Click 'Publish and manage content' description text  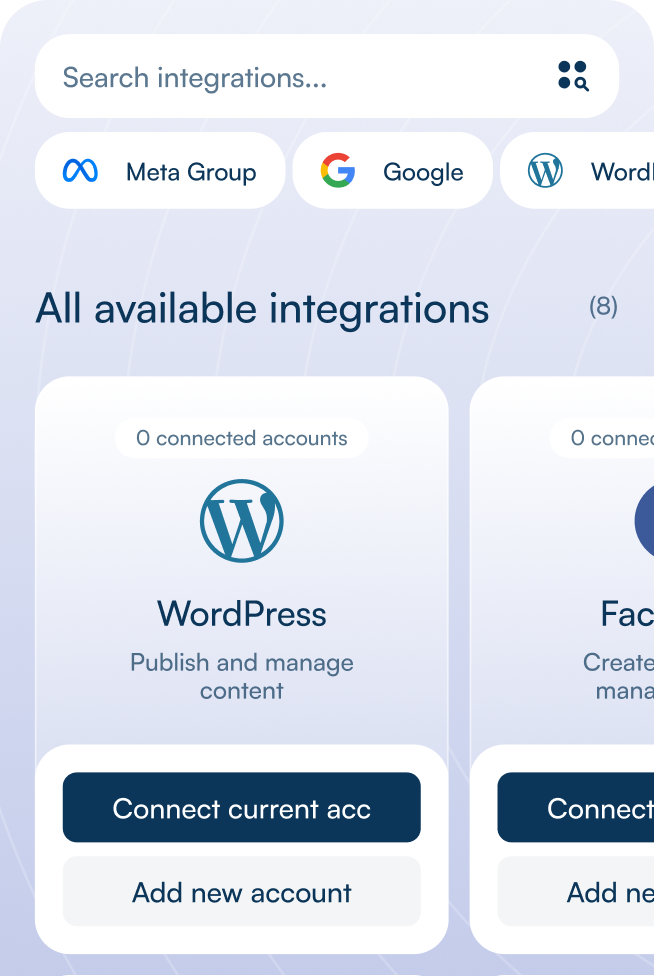(241, 676)
